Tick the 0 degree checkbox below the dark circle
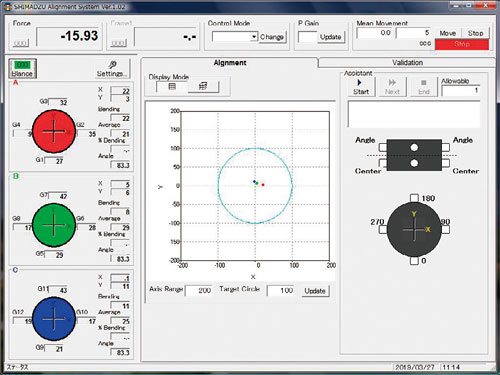 [414, 261]
